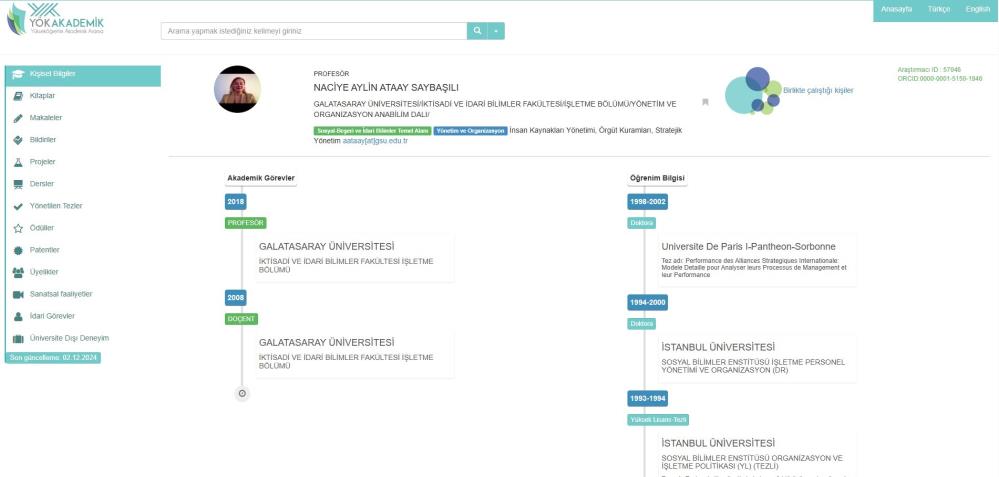Screen dimensions: 999x477
Task: Select the Bildiriler icon in sidebar
Action: coord(18,140)
